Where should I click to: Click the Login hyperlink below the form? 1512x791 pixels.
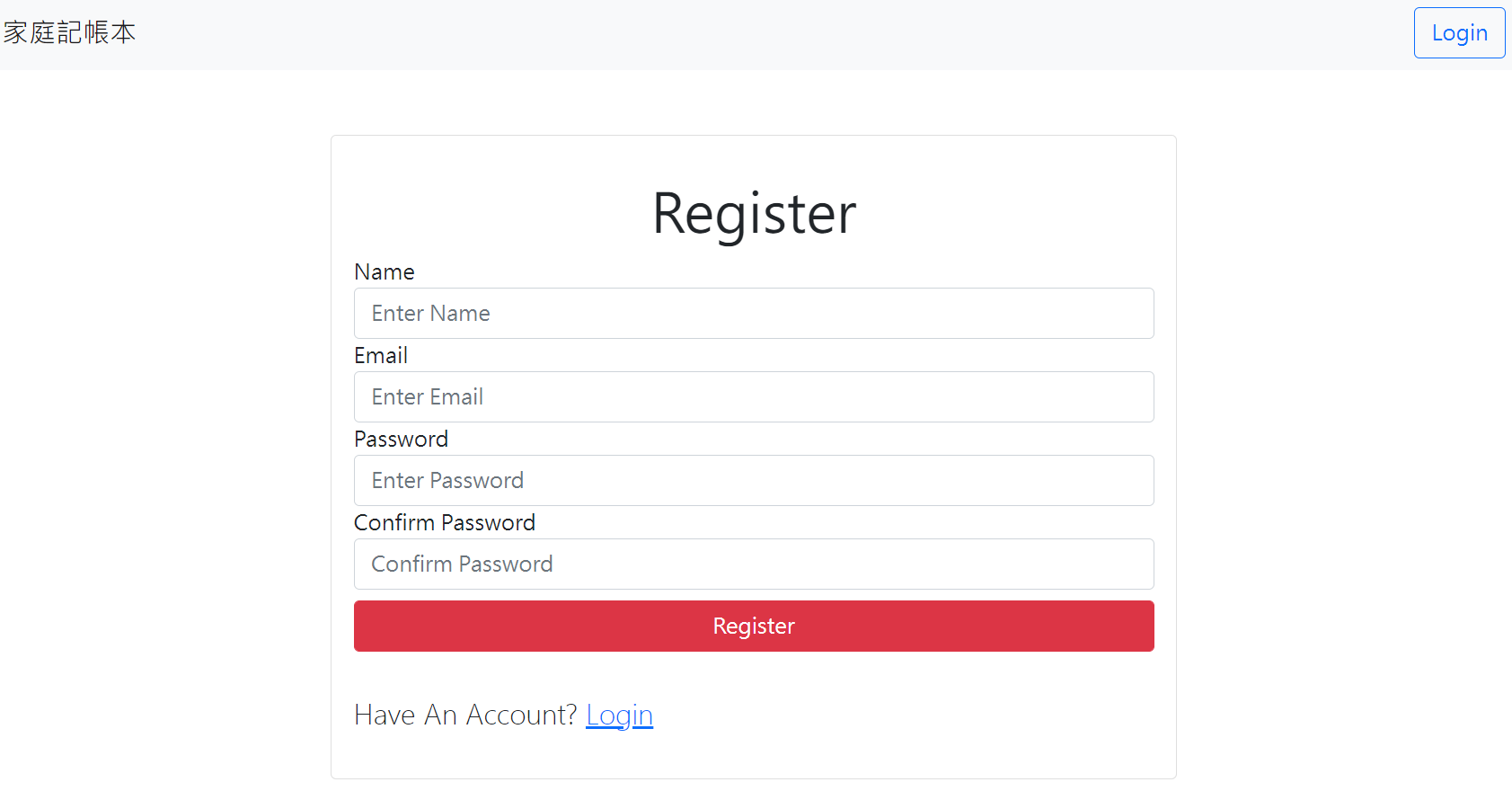point(619,715)
